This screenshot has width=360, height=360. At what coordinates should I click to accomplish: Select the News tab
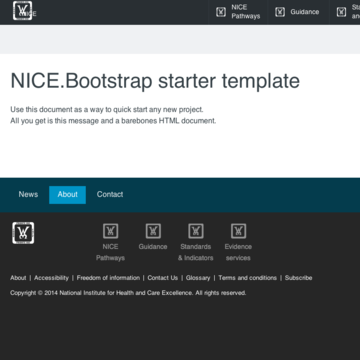point(28,194)
